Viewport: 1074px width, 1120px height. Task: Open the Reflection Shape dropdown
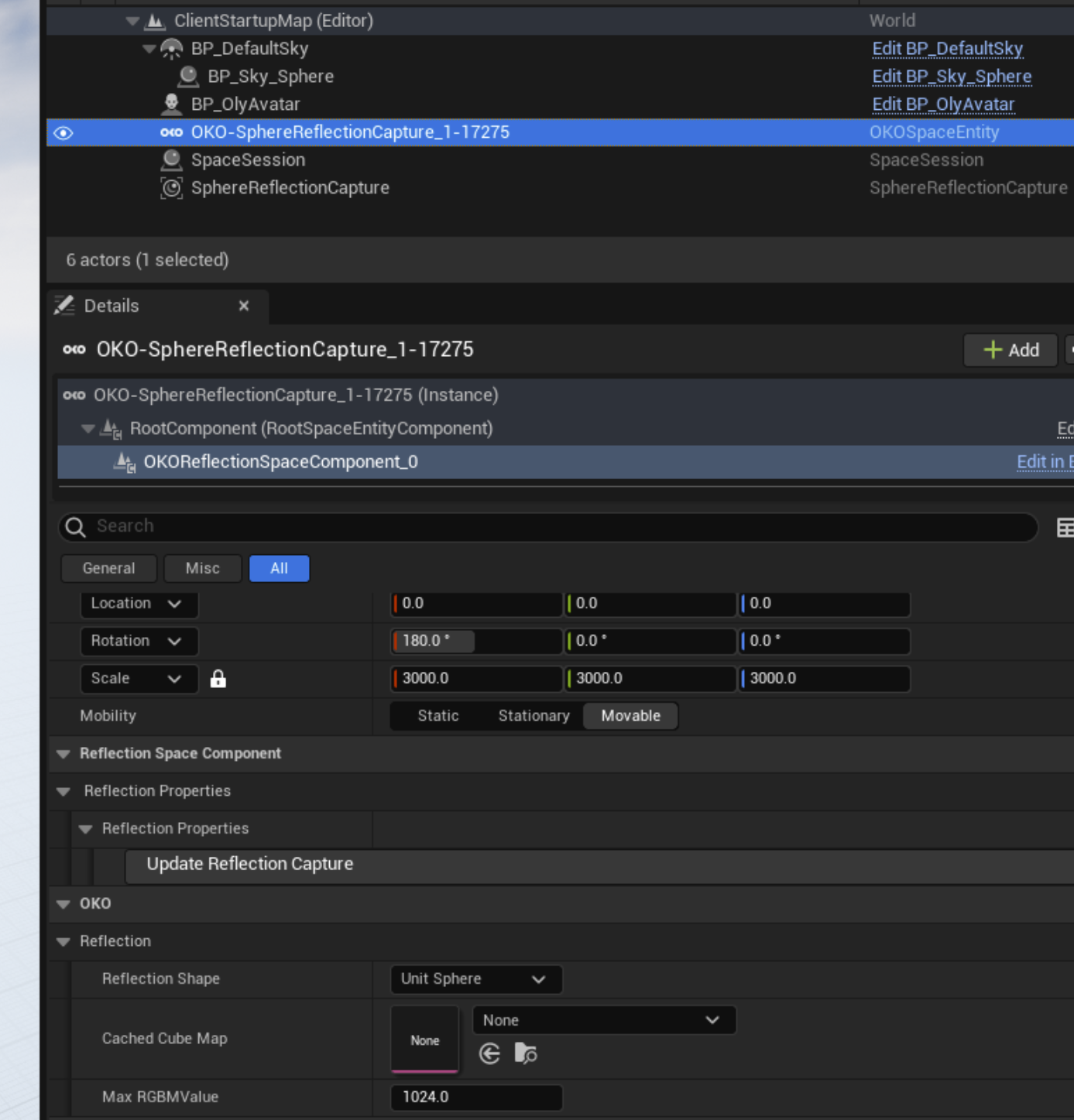tap(475, 979)
